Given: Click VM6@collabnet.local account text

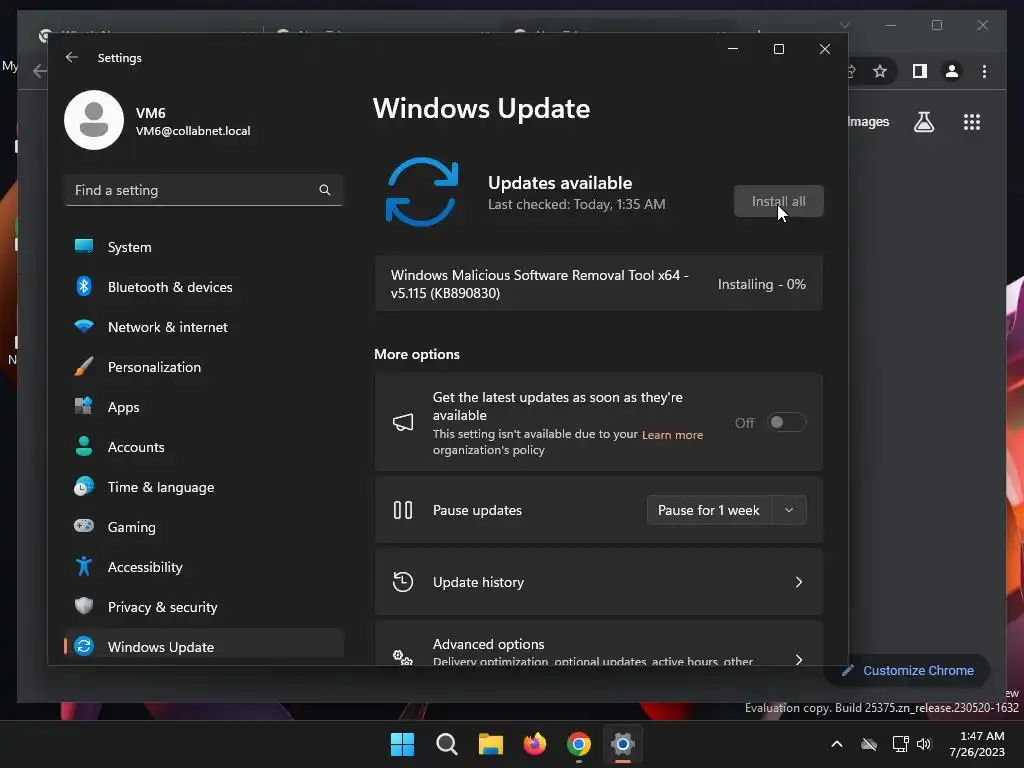Looking at the screenshot, I should pyautogui.click(x=193, y=131).
